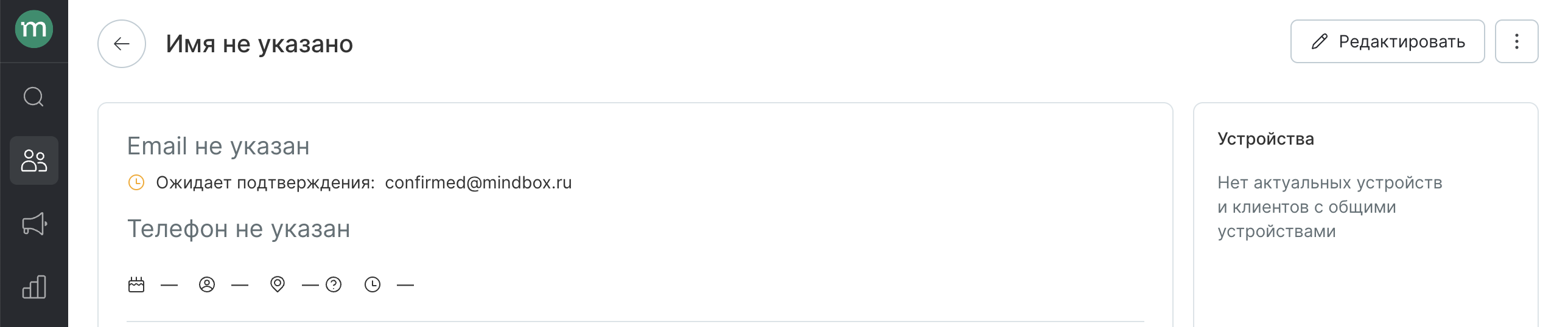Image resolution: width=1568 pixels, height=327 pixels.
Task: Click the time zone clock icon
Action: point(373,284)
